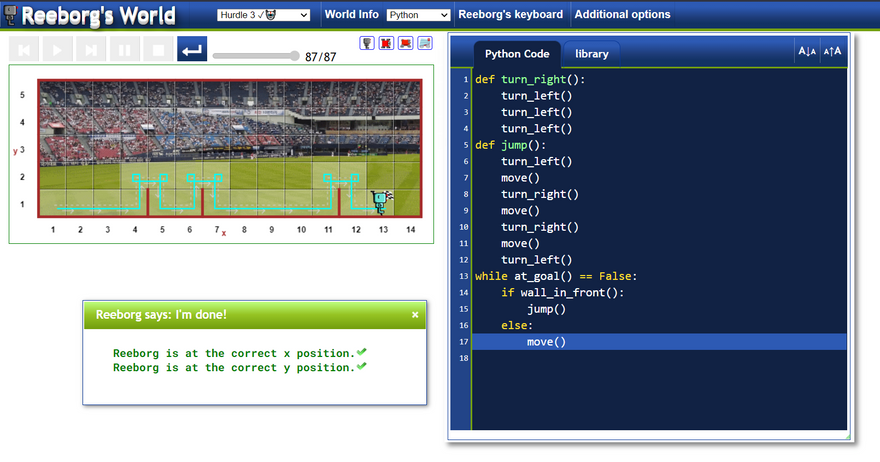Switch to the library tab

pyautogui.click(x=592, y=53)
